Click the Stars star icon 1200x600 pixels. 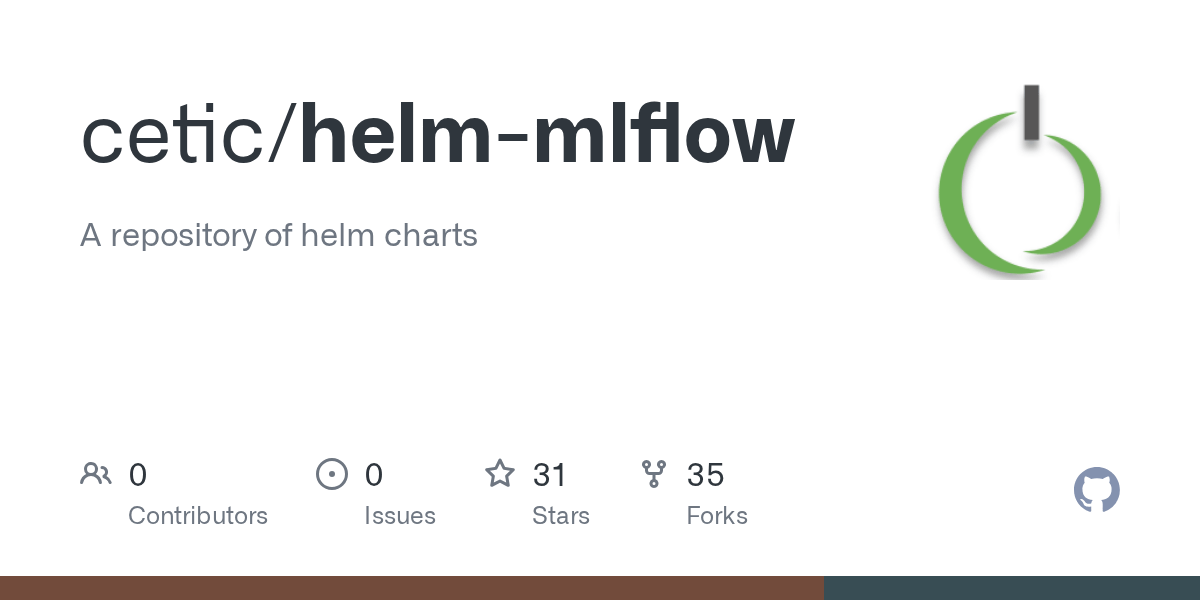point(500,473)
